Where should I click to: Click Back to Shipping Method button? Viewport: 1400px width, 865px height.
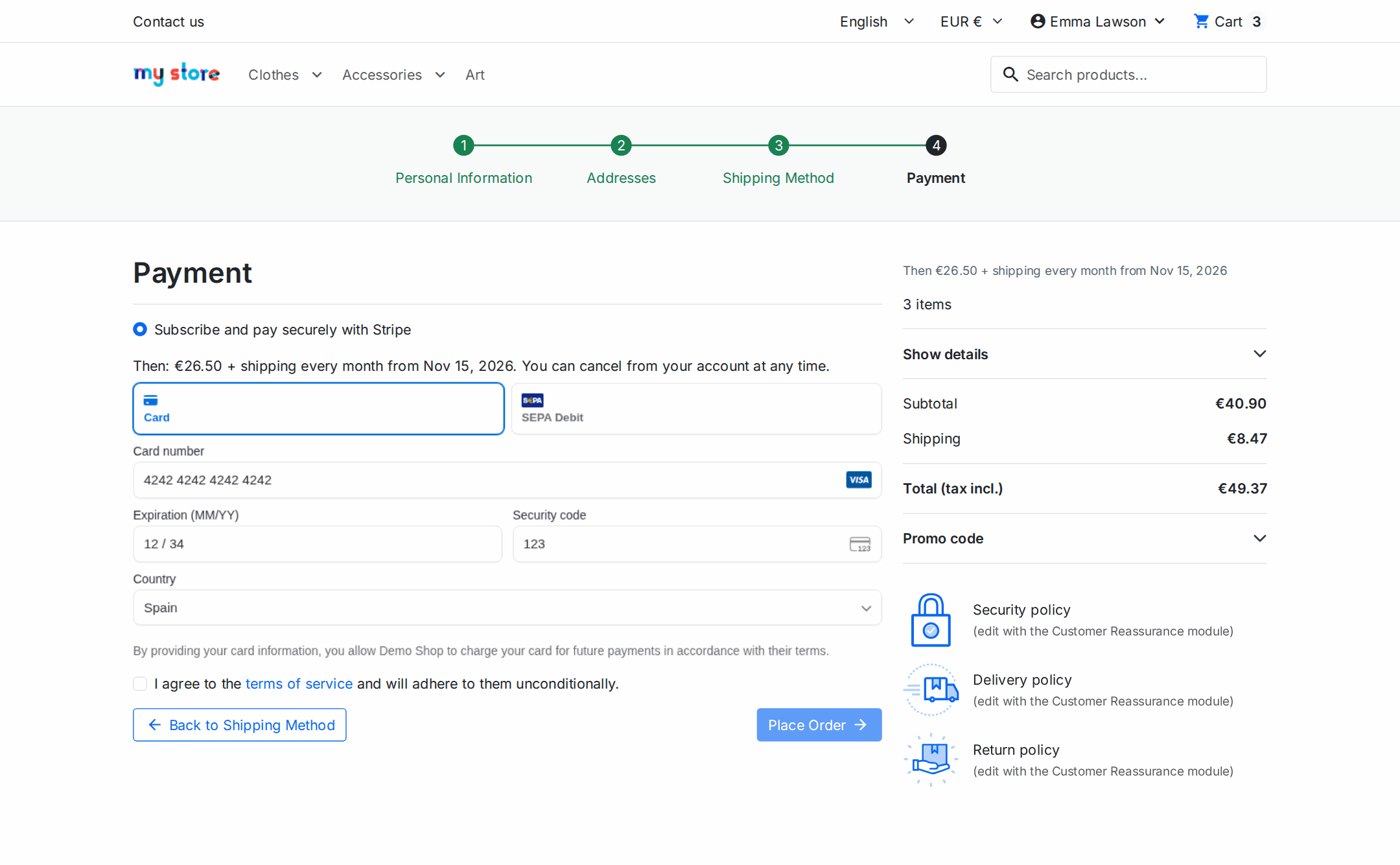pos(240,725)
